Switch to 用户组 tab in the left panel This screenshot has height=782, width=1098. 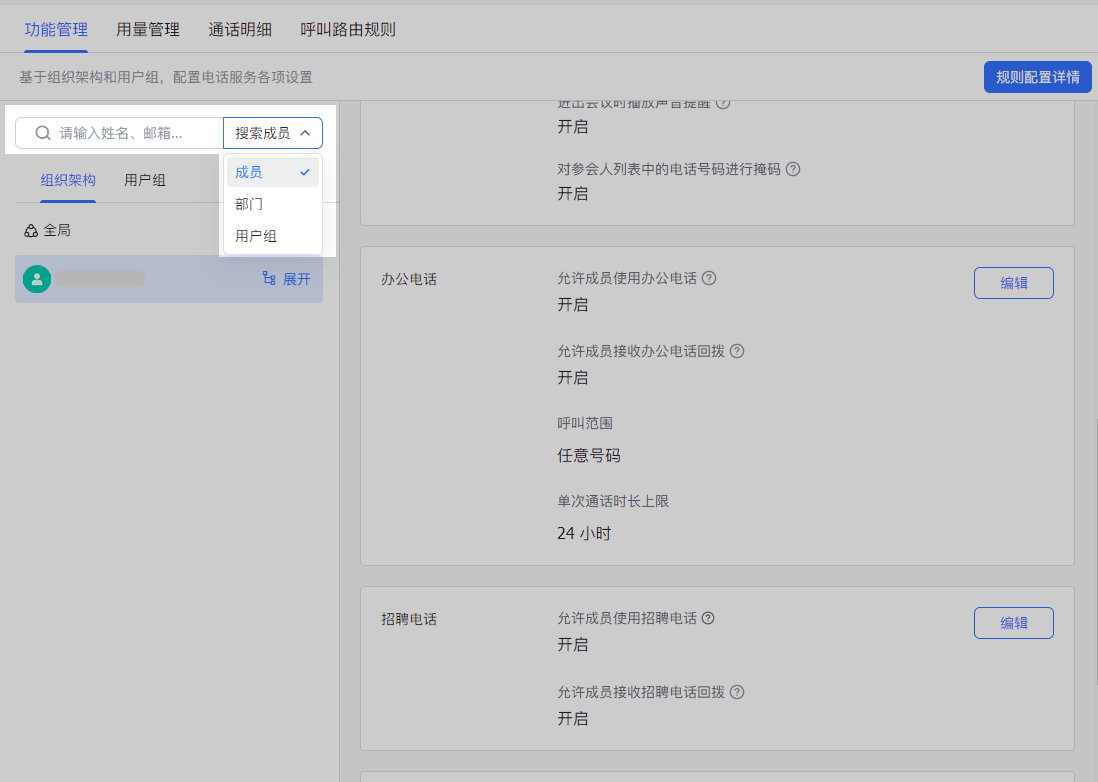click(145, 180)
